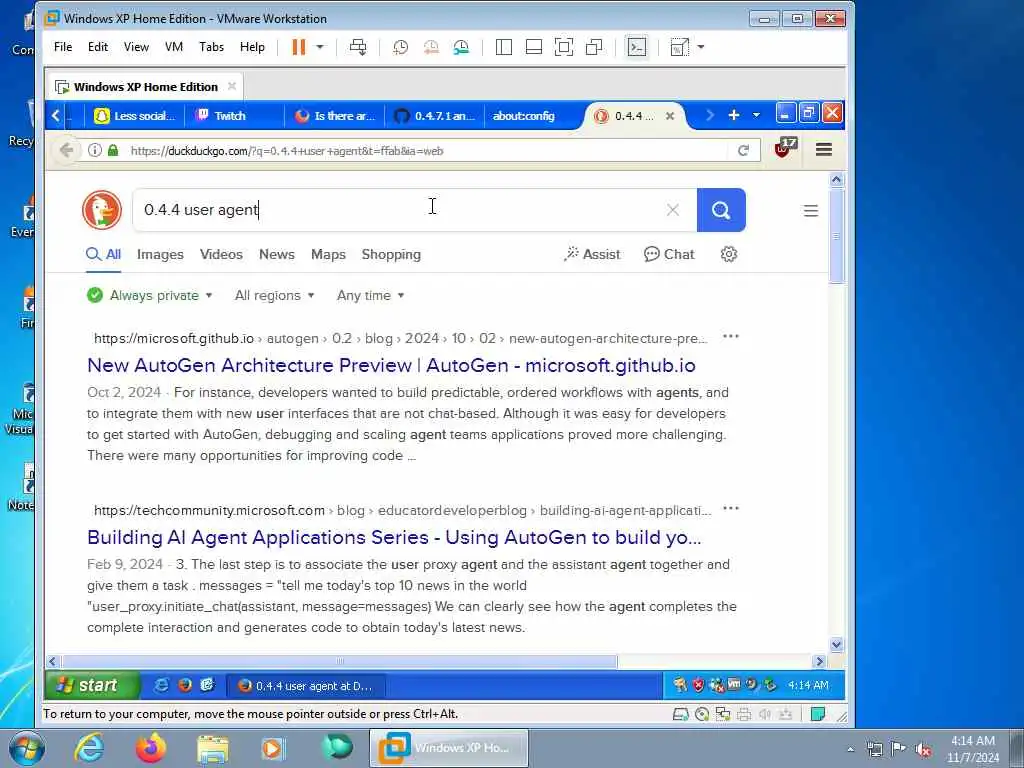Image resolution: width=1024 pixels, height=768 pixels.
Task: Click the browser back button
Action: 66,150
